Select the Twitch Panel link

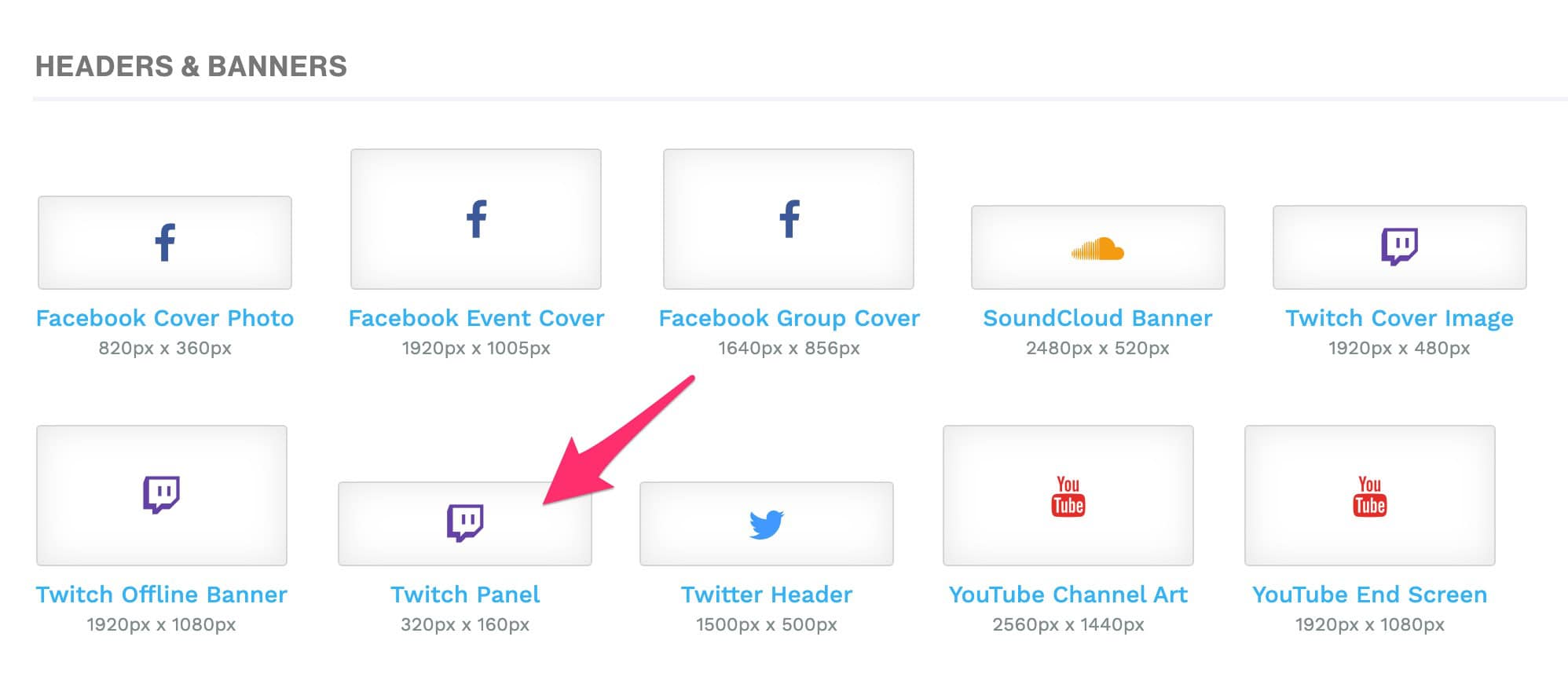465,595
